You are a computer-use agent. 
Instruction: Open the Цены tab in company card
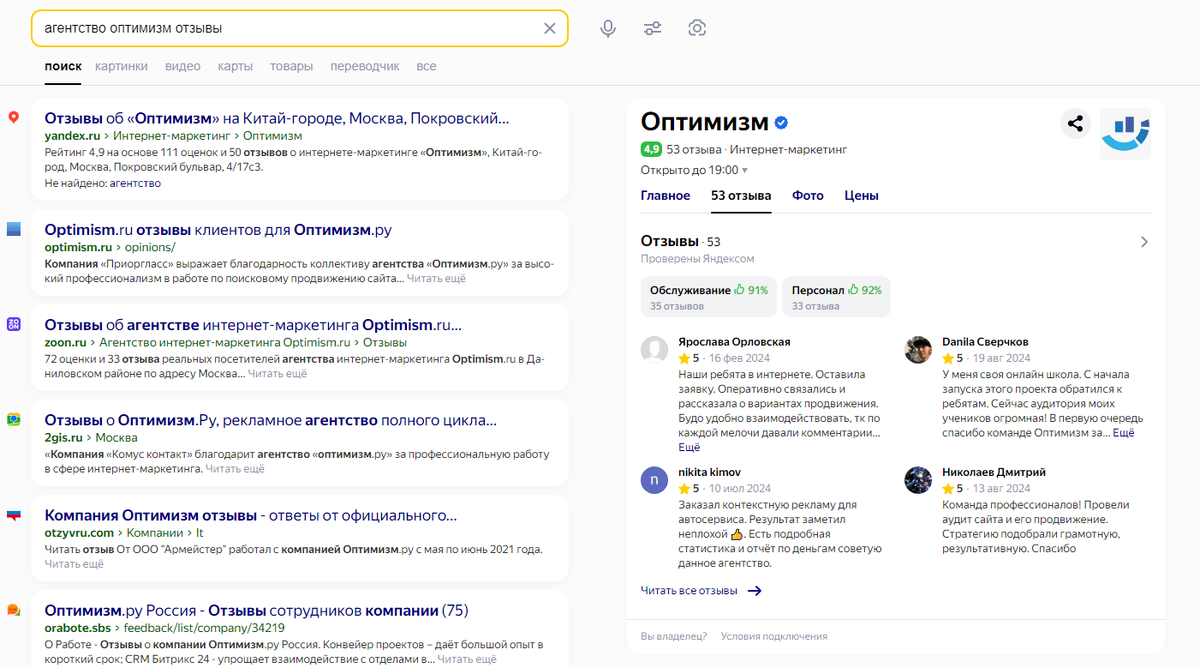click(861, 196)
